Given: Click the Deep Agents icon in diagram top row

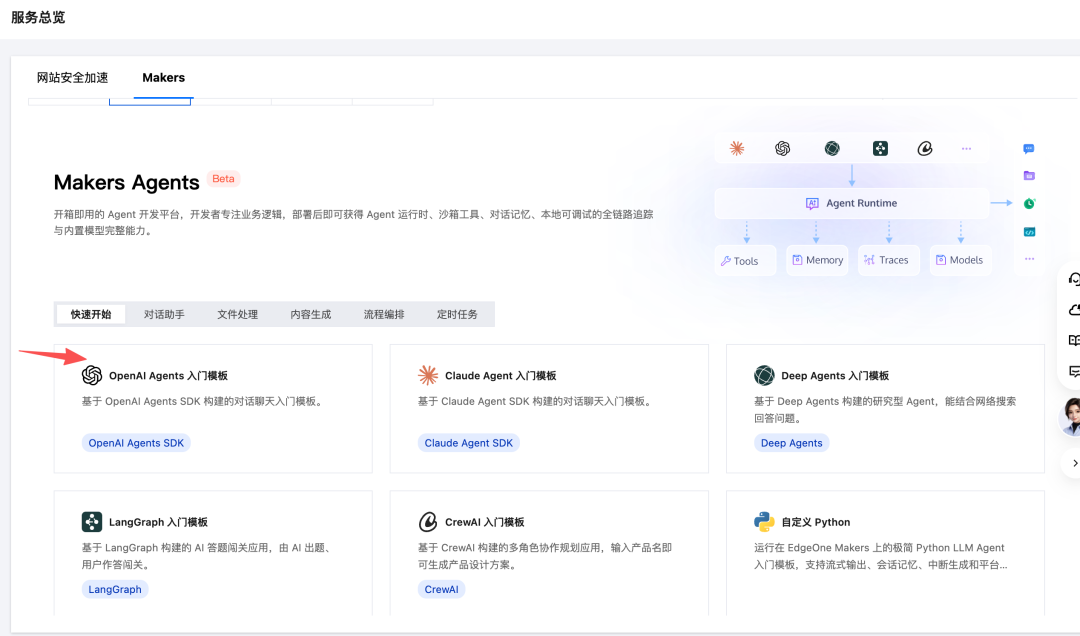Looking at the screenshot, I should (832, 148).
